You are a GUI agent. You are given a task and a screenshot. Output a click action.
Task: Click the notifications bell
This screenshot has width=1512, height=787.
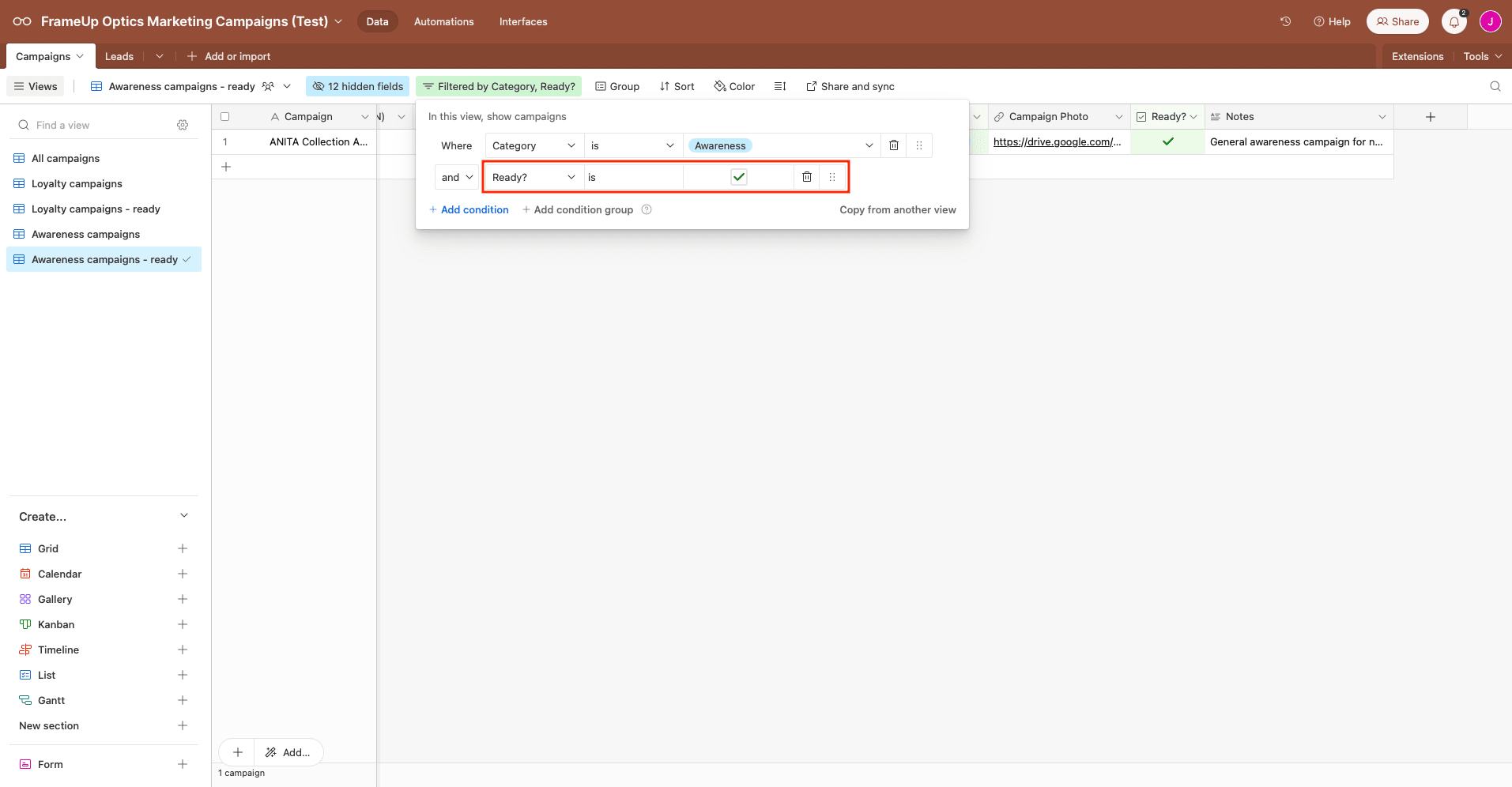click(x=1453, y=21)
